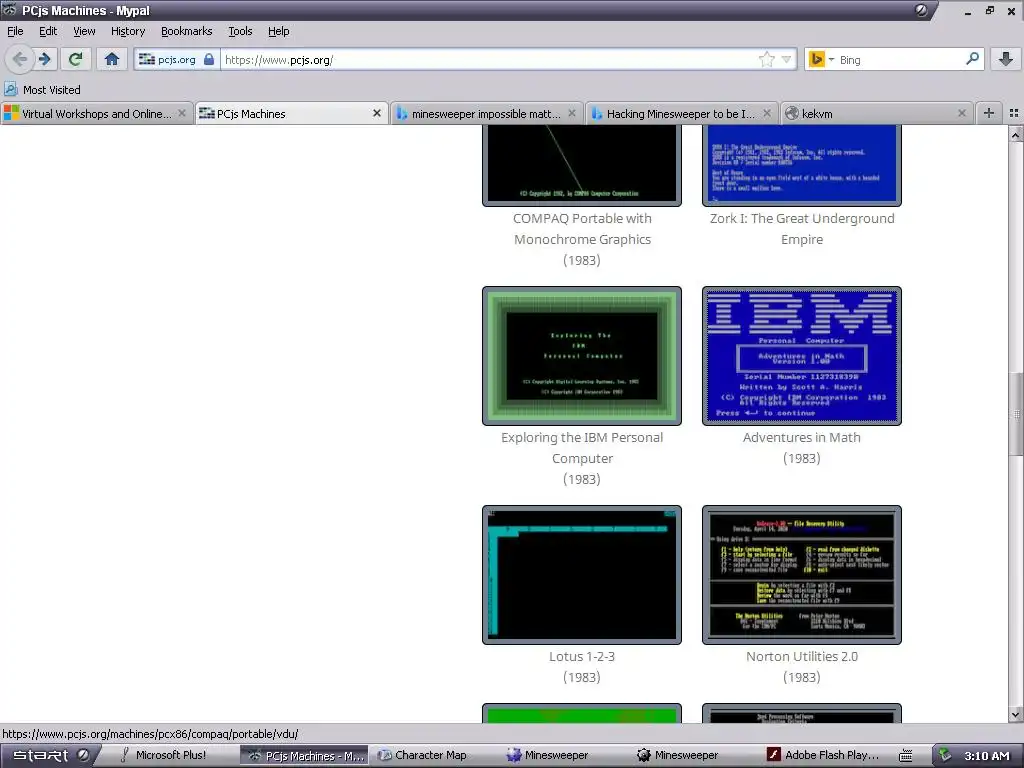
Task: Click scrollbar up arrow
Action: (1016, 135)
